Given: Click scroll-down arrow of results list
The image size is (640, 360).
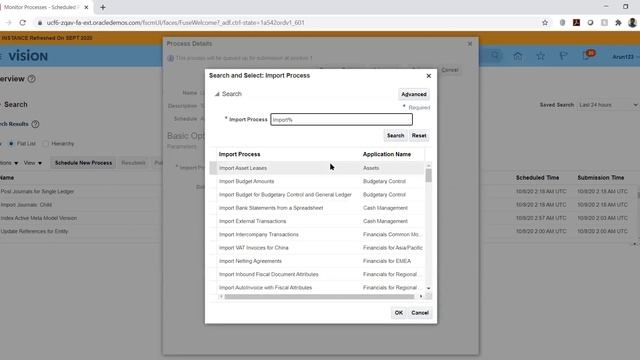Looking at the screenshot, I should point(429,288).
